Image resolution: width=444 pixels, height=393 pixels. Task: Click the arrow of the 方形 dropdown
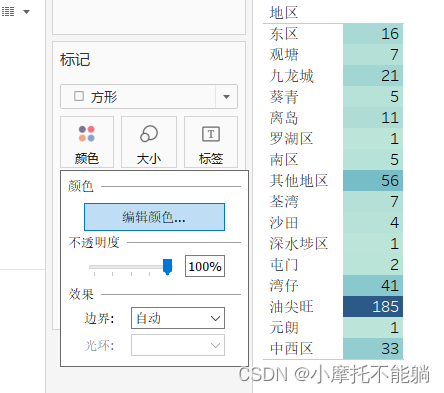click(226, 97)
